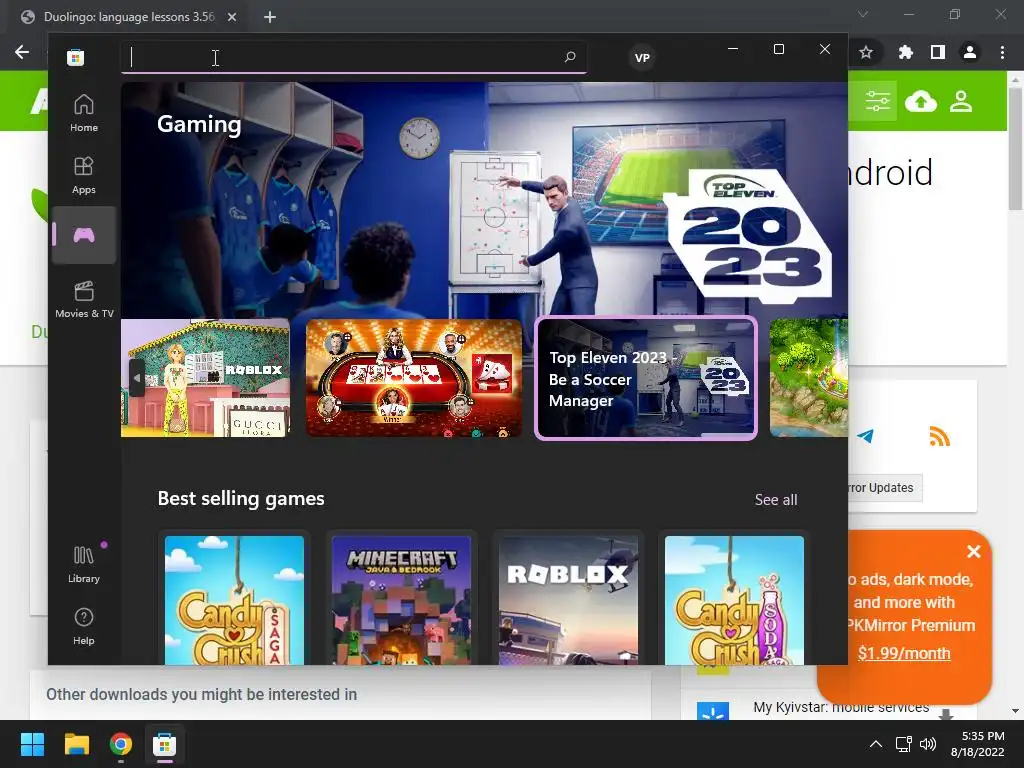Viewport: 1024px width, 768px height.
Task: Select the Roblox Gucci carousel thumbnail
Action: coord(205,377)
